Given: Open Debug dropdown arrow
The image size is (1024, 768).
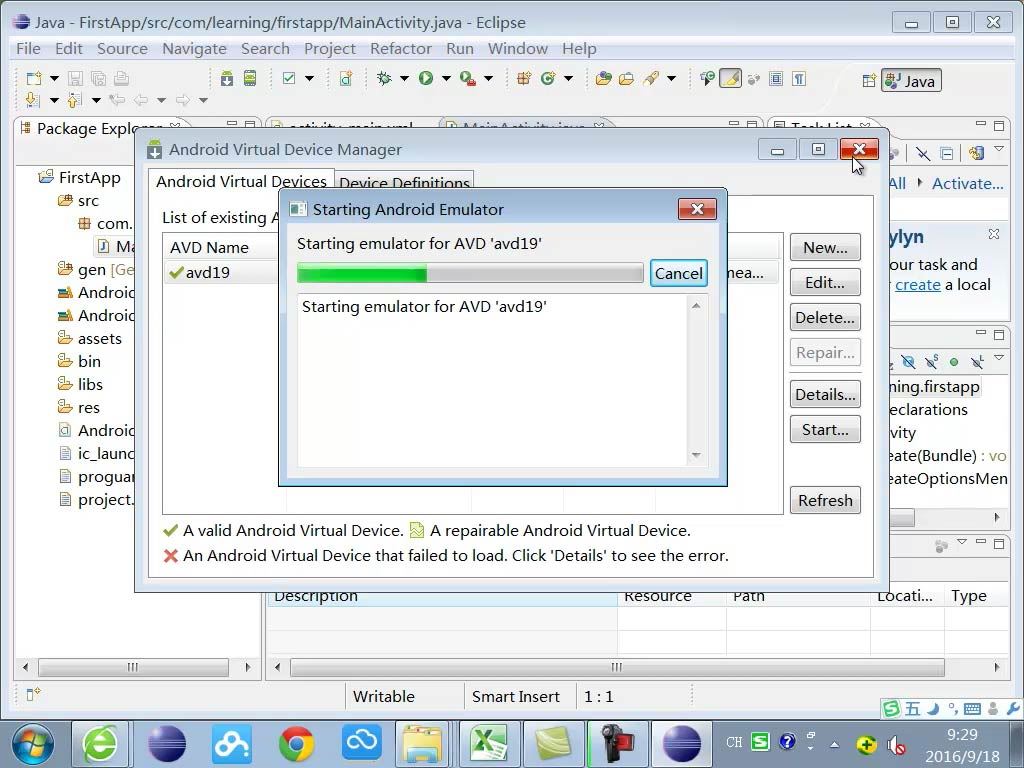Looking at the screenshot, I should pyautogui.click(x=404, y=78).
